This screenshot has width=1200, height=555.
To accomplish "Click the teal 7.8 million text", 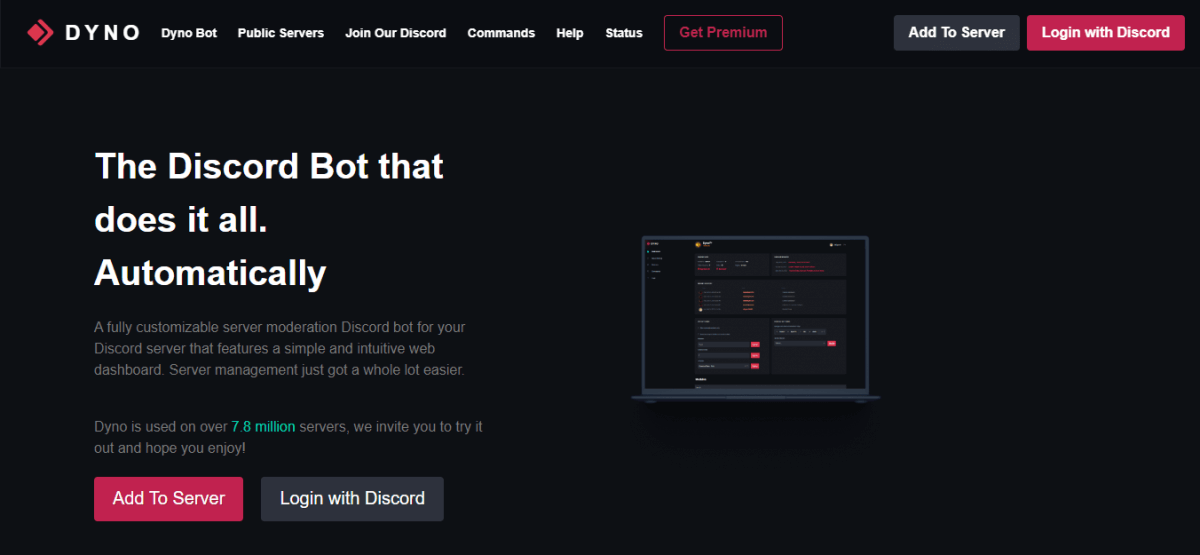I will click(x=263, y=426).
